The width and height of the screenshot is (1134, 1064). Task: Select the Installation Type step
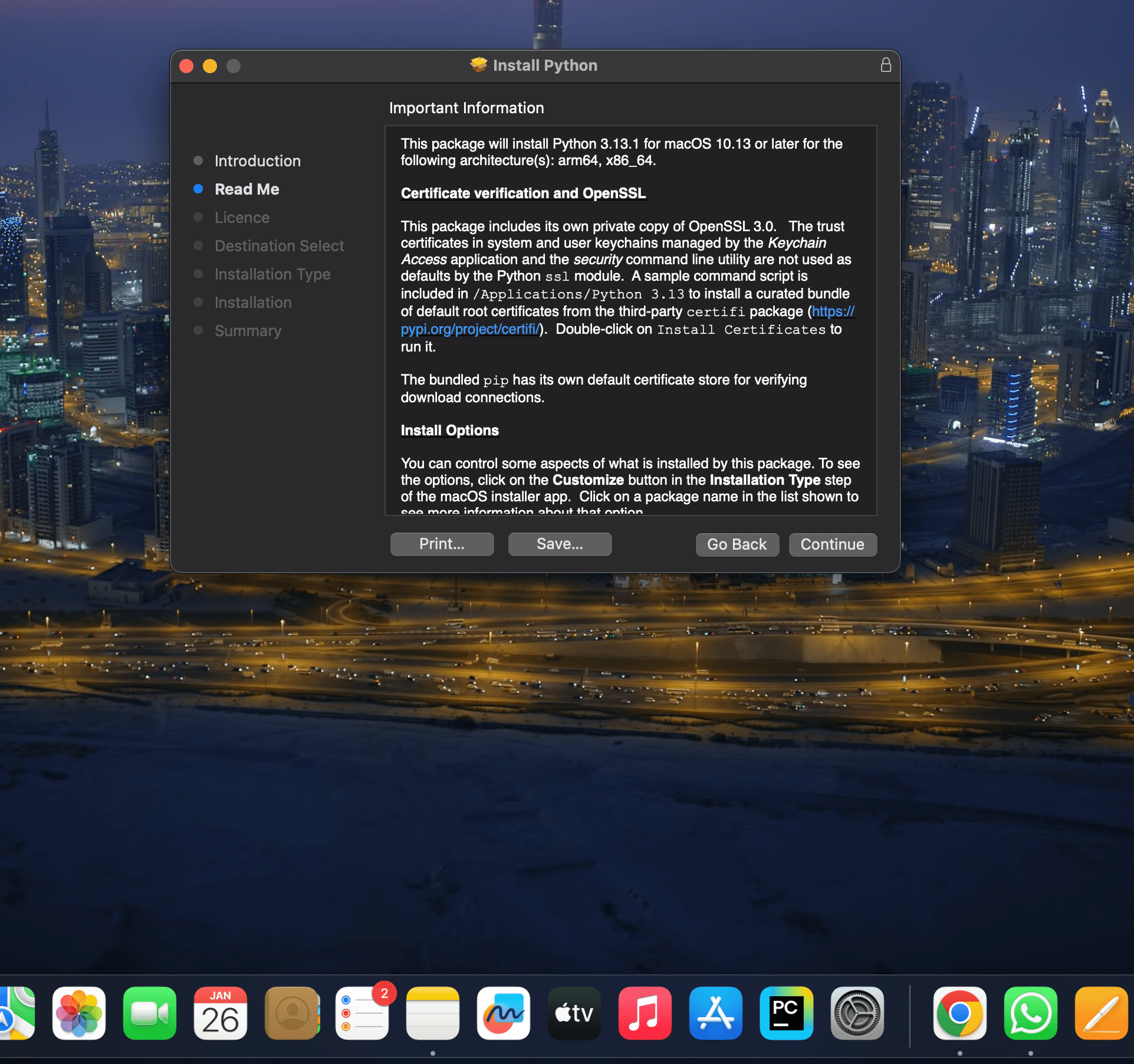point(272,274)
